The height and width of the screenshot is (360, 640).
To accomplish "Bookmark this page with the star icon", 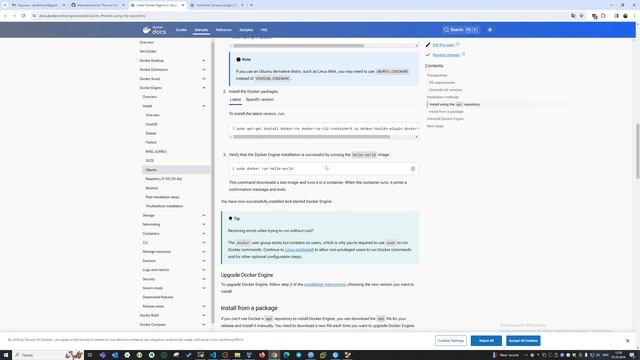I will point(582,16).
